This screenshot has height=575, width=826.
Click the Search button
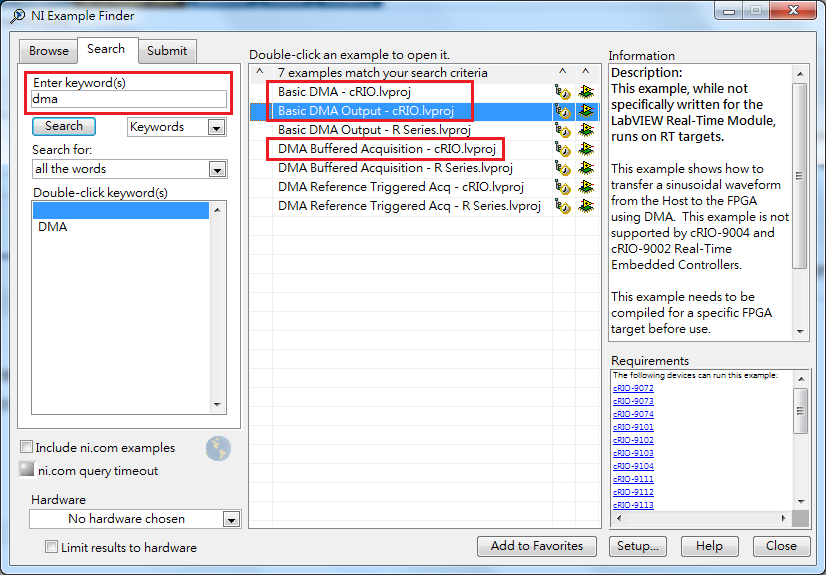point(64,126)
